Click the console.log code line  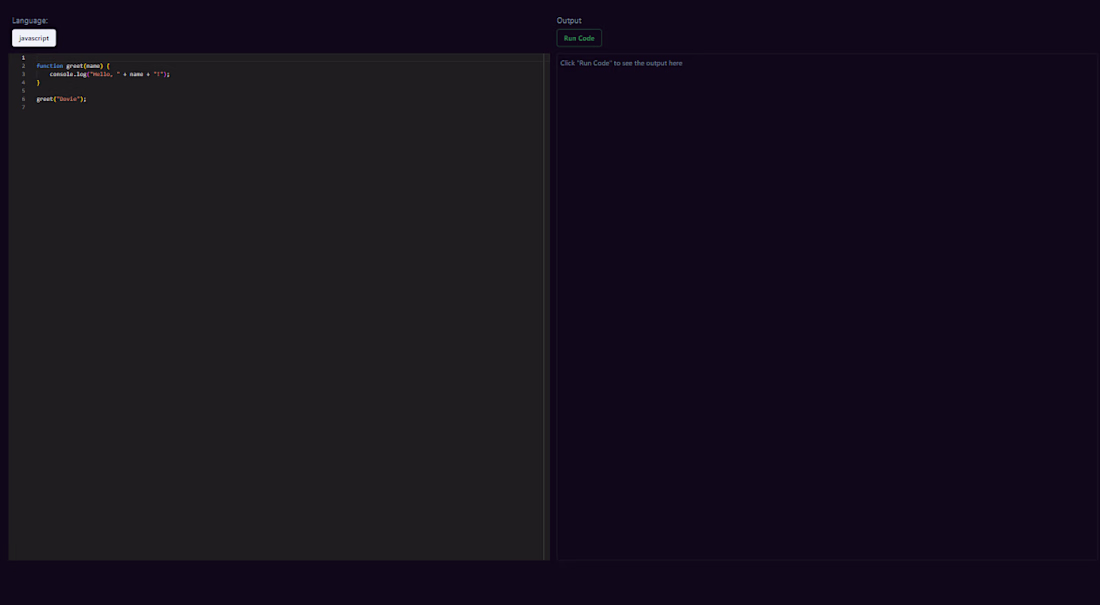click(109, 74)
